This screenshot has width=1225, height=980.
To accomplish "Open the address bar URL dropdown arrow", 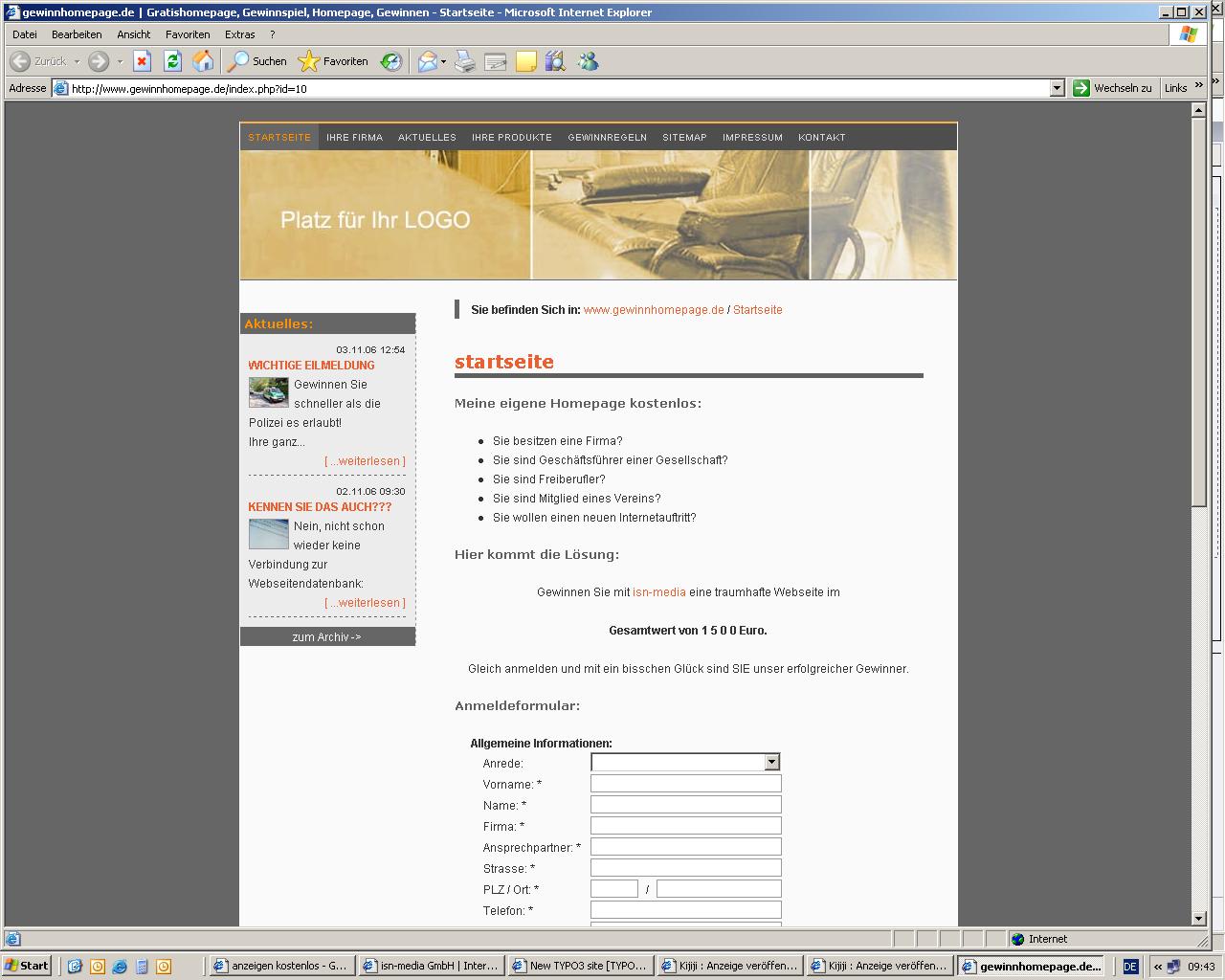I will 1057,88.
